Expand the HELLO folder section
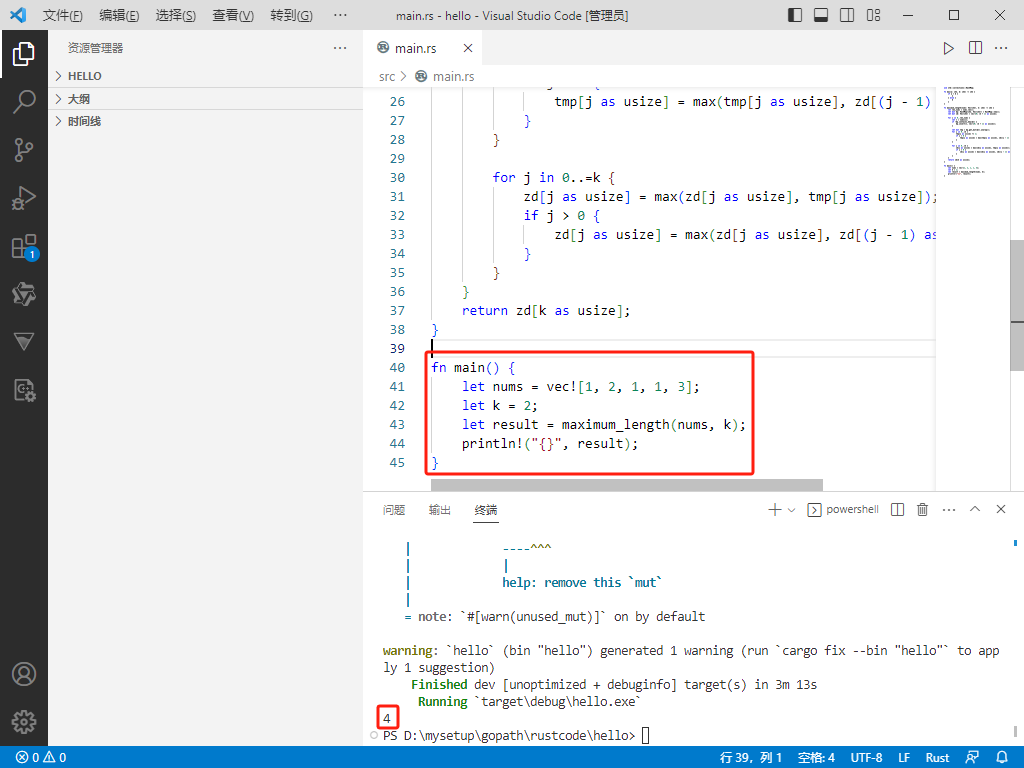 [x=206, y=76]
